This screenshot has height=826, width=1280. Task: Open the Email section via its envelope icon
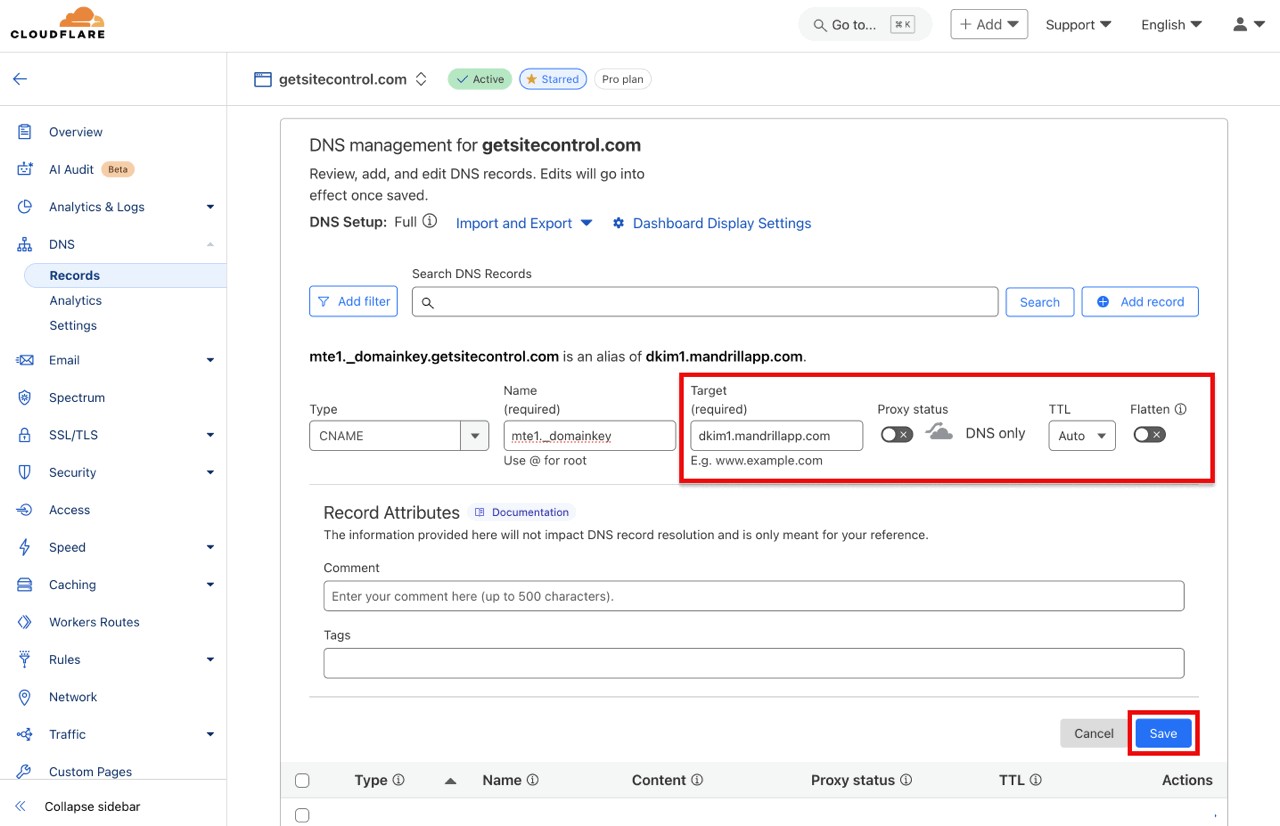click(25, 359)
